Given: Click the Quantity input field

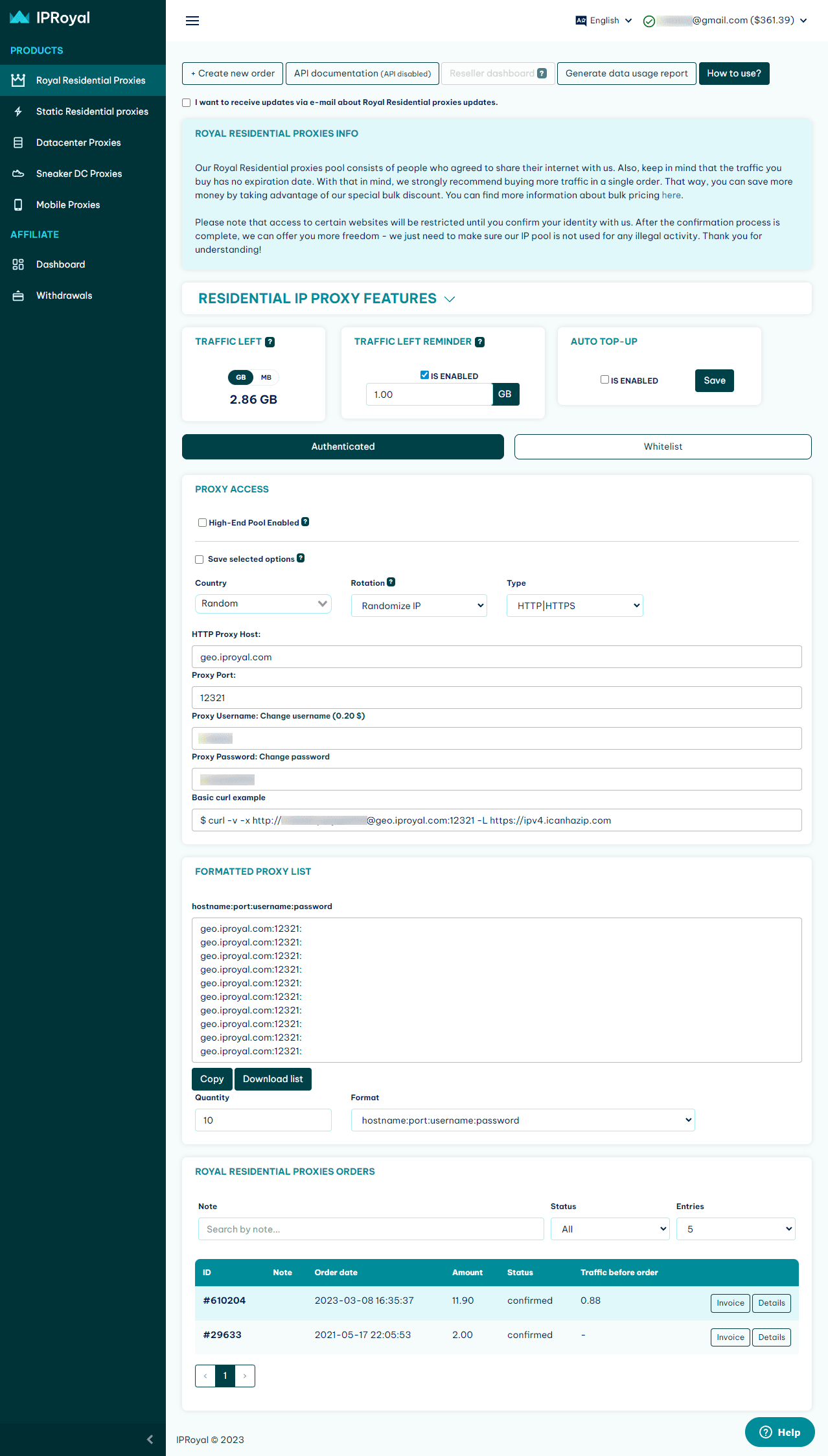Looking at the screenshot, I should [263, 1120].
